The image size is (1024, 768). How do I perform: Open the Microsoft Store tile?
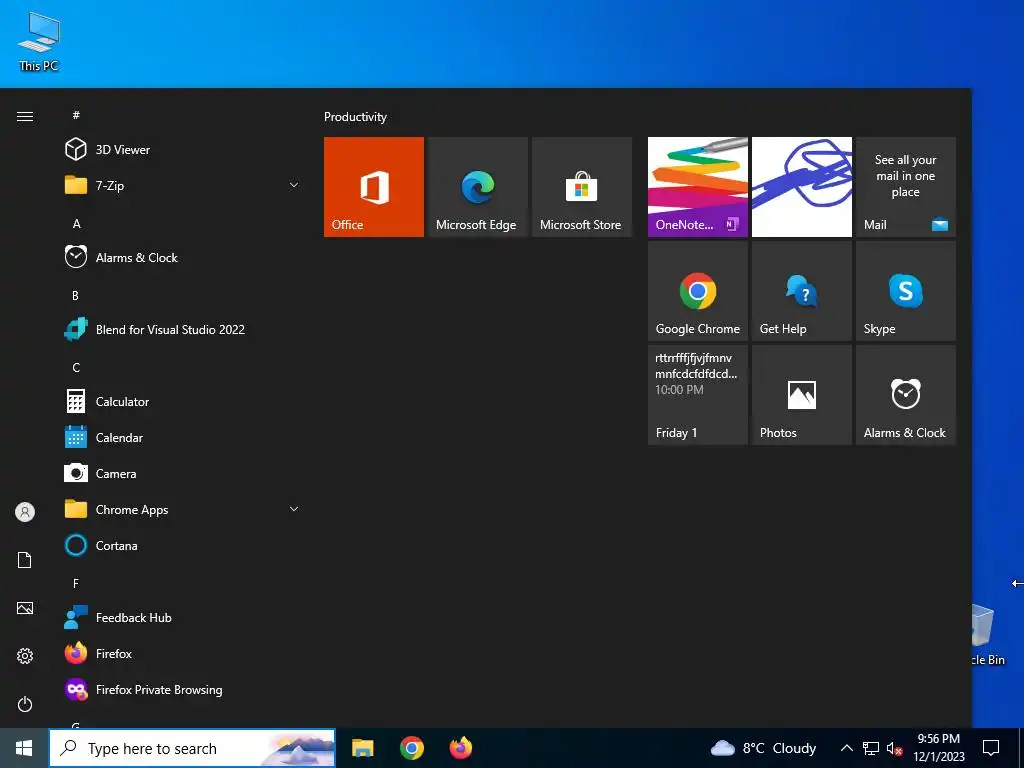(581, 187)
